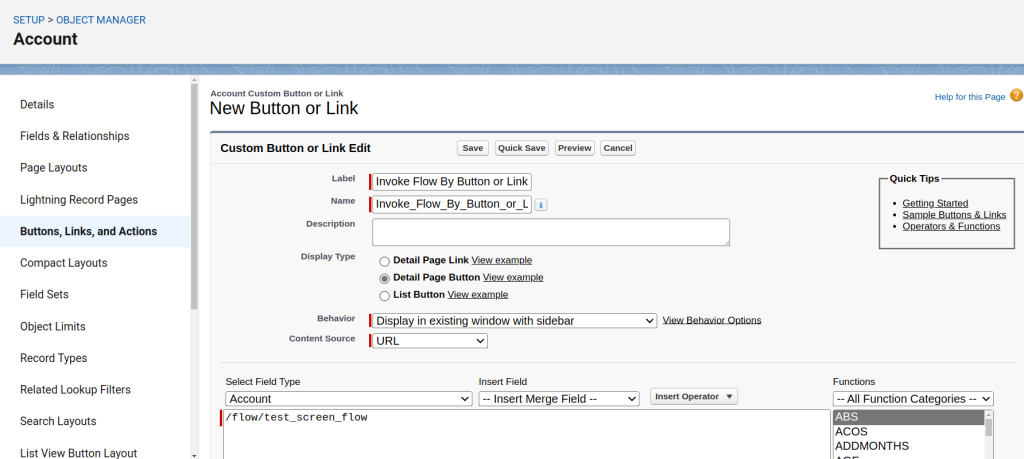Open the Content Source dropdown
1024x459 pixels.
[x=430, y=341]
